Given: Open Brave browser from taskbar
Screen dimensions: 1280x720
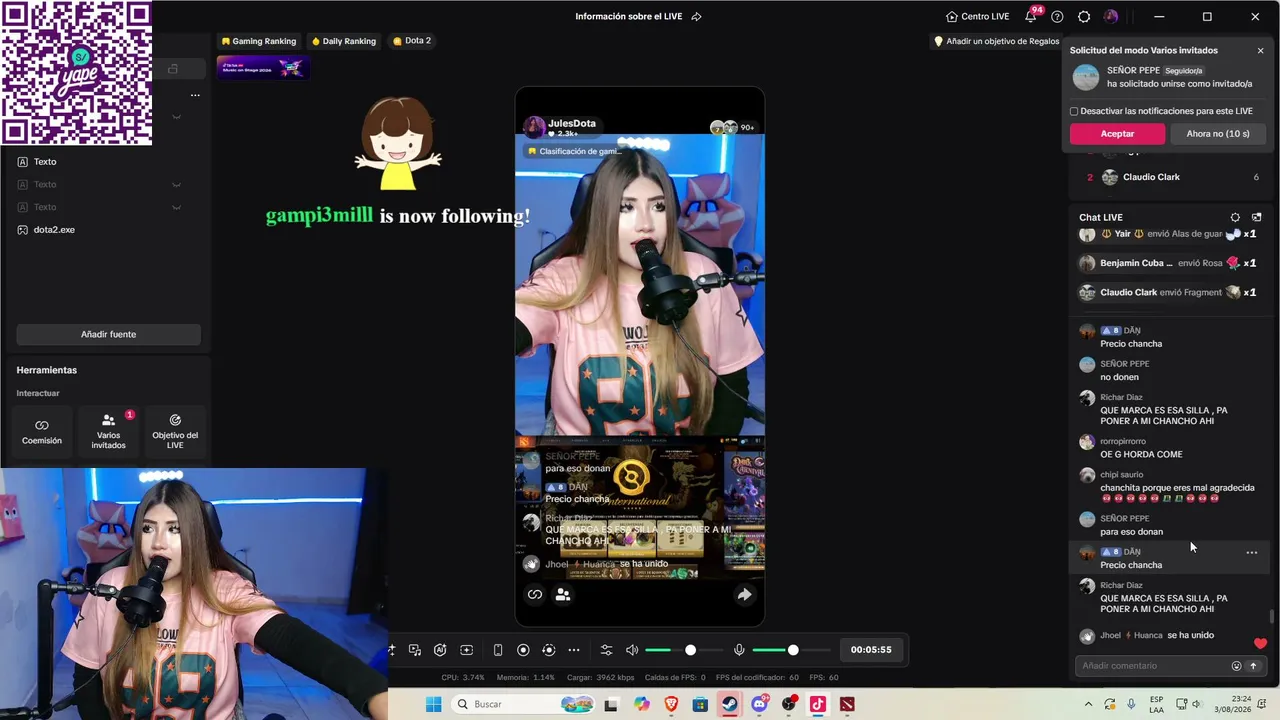Looking at the screenshot, I should pos(671,704).
